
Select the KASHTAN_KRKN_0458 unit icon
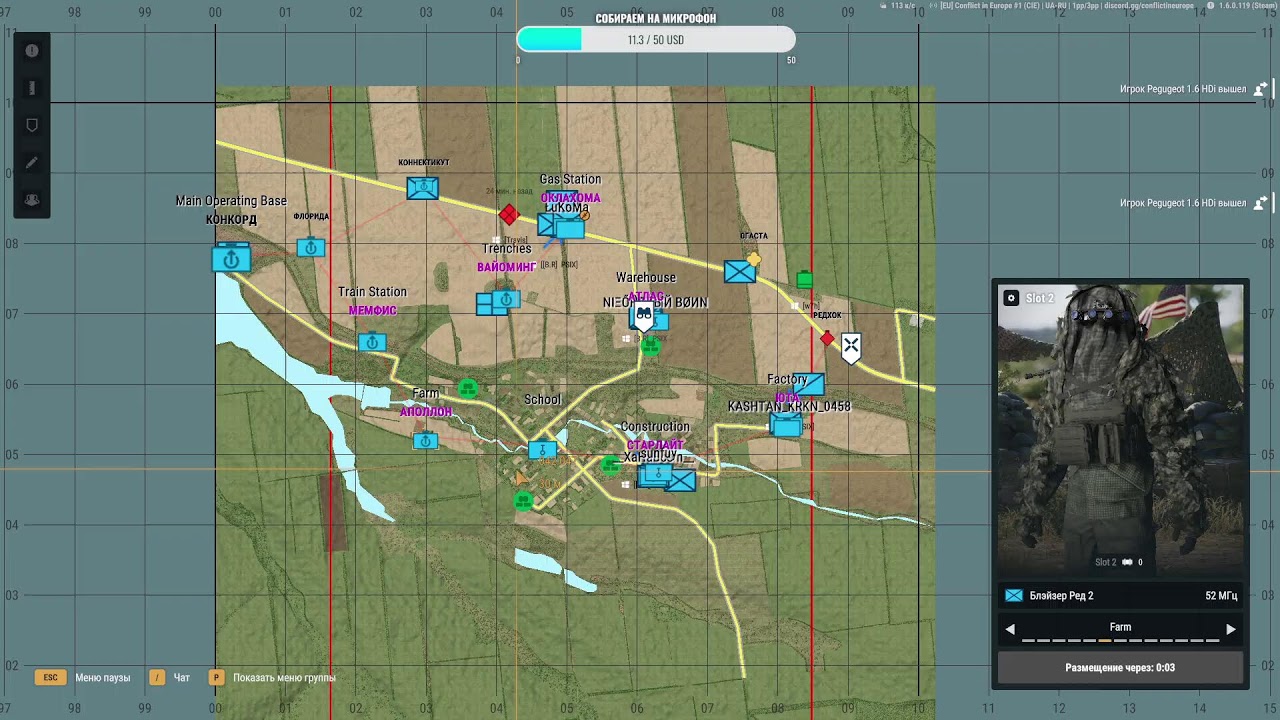tap(786, 425)
